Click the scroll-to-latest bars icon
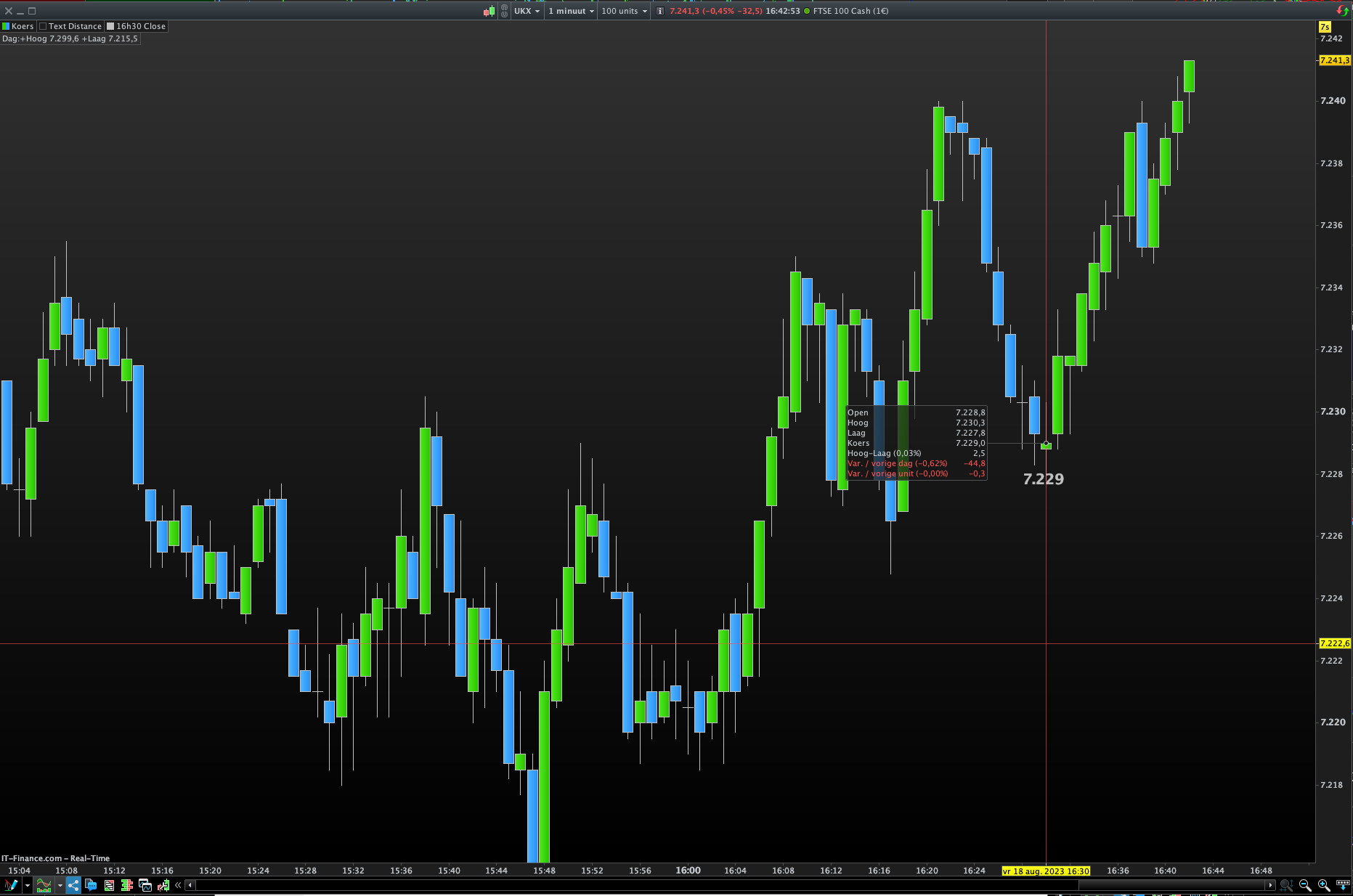The height and width of the screenshot is (896, 1353). click(x=1343, y=885)
